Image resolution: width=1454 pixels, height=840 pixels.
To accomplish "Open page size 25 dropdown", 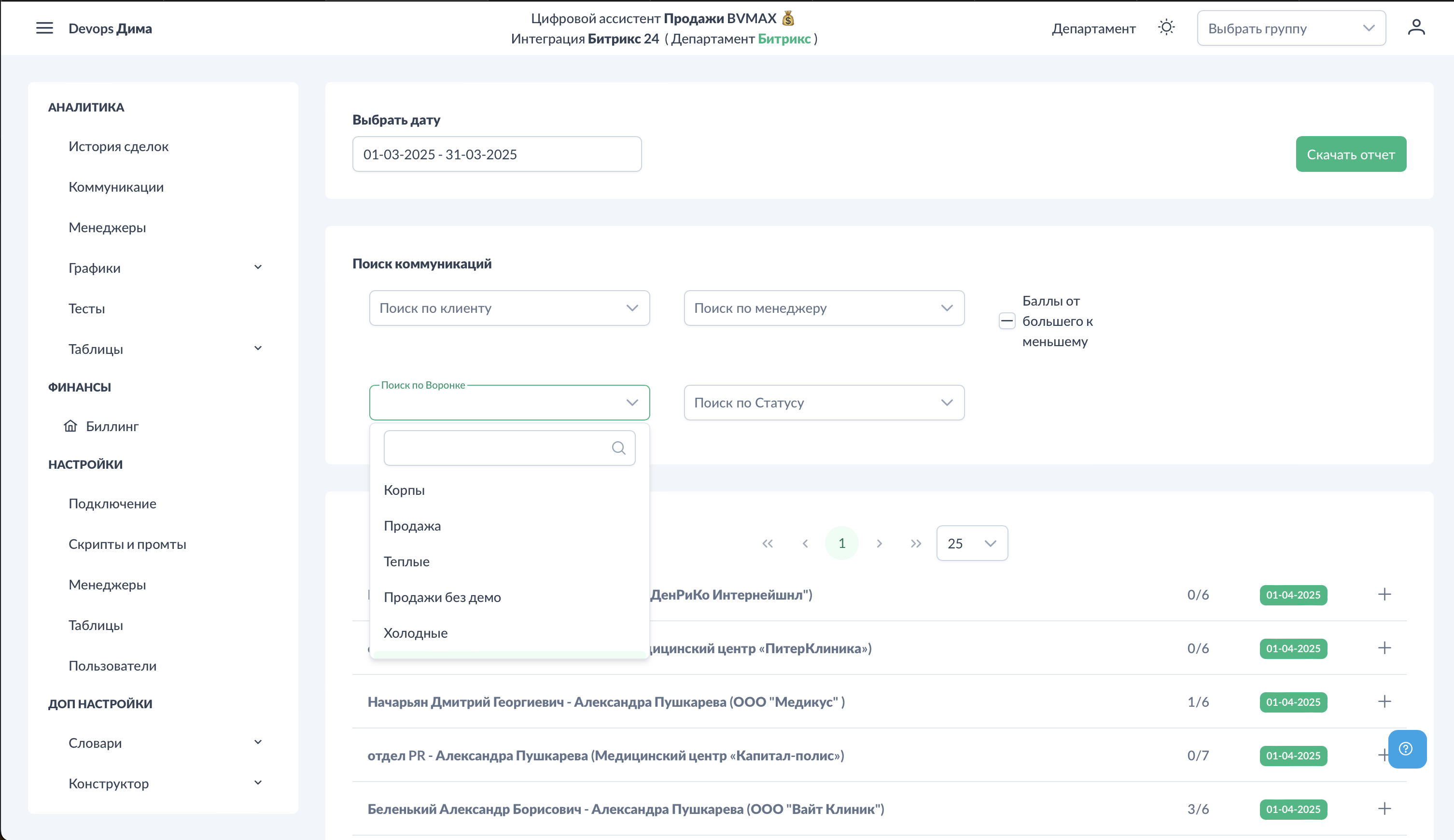I will 972,544.
